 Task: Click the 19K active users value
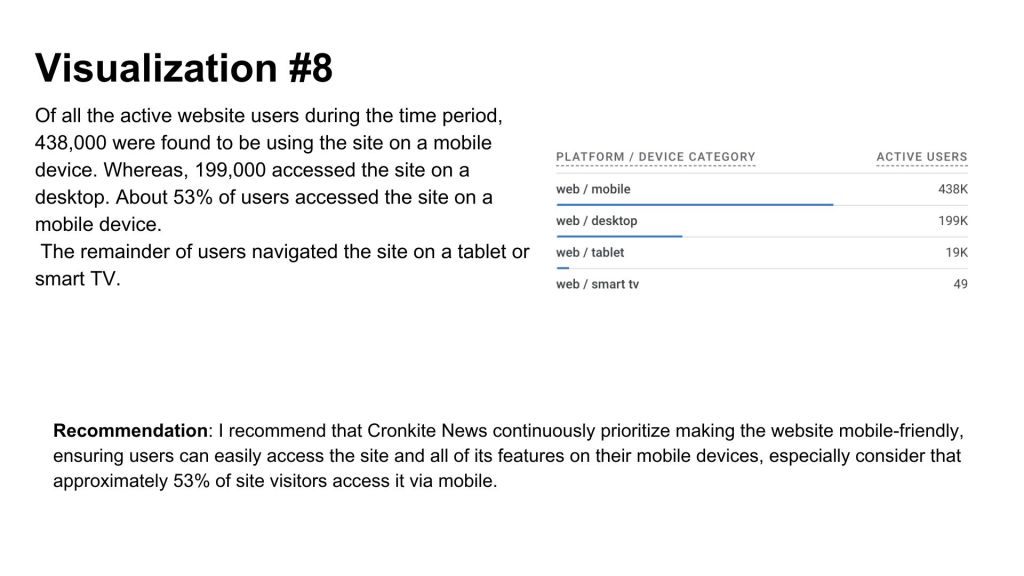pyautogui.click(x=956, y=253)
